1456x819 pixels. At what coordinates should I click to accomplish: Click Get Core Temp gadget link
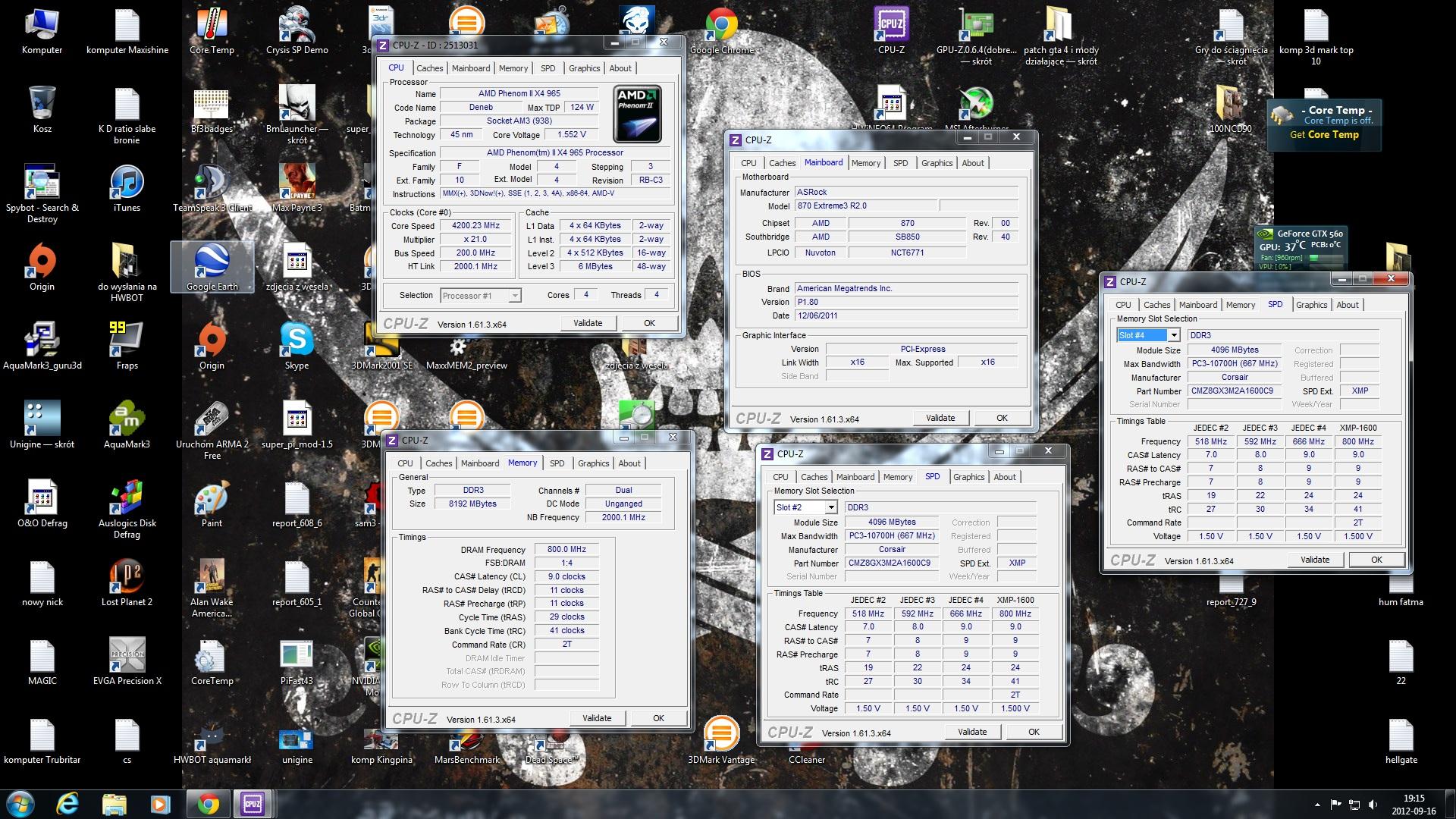[x=1324, y=135]
